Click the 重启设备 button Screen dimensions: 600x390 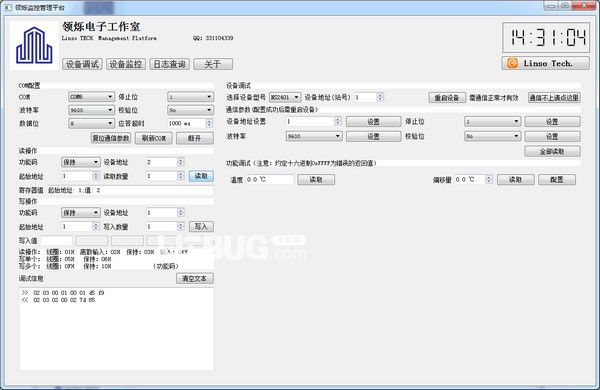[x=447, y=98]
